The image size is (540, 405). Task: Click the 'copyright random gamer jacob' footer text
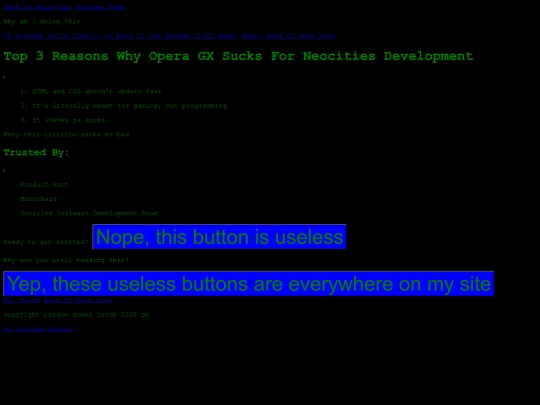76,315
